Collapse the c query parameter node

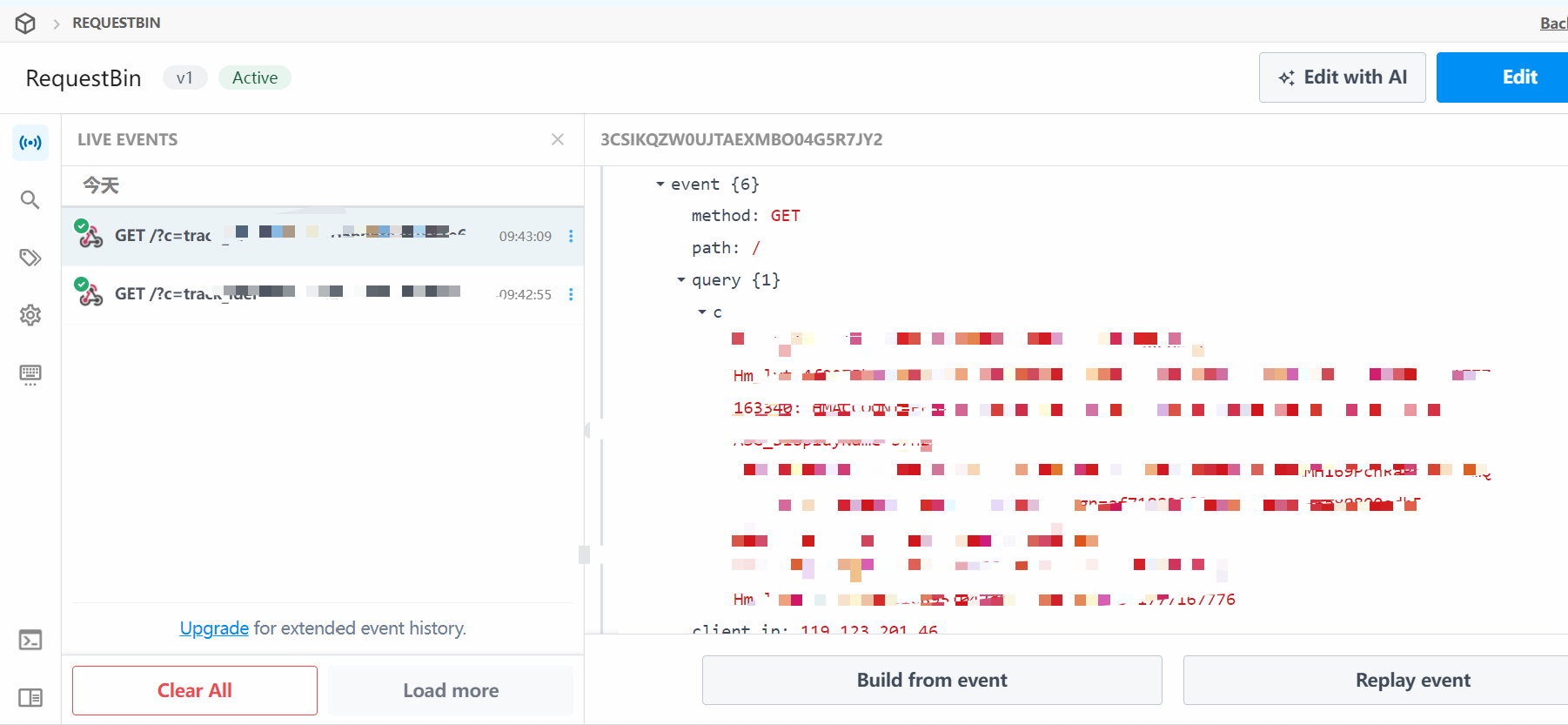coord(702,312)
